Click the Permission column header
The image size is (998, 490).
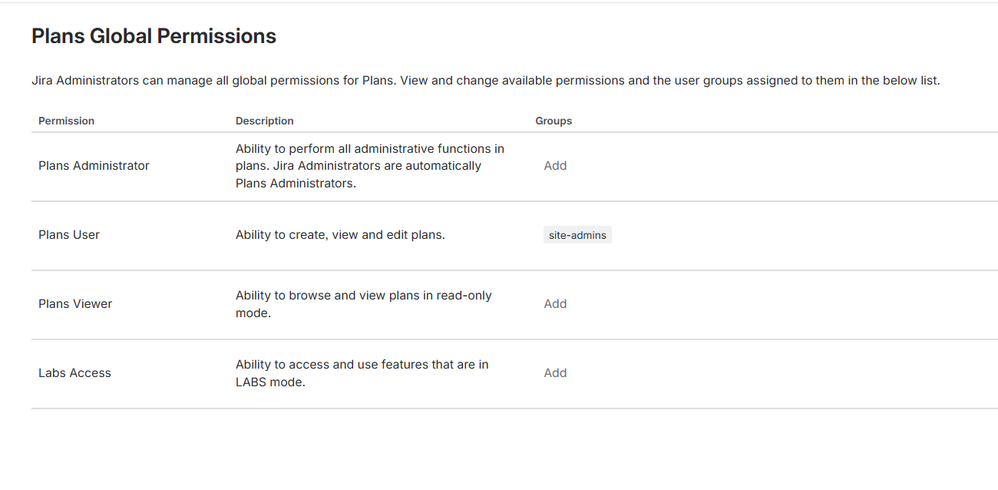coord(66,121)
